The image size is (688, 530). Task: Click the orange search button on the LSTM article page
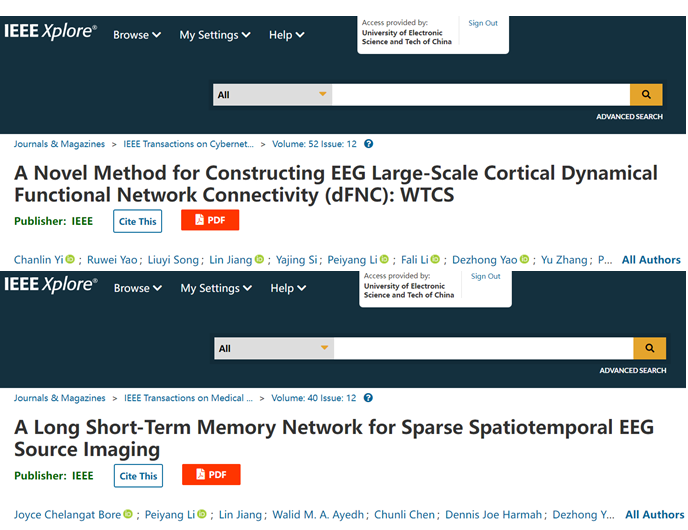(648, 348)
